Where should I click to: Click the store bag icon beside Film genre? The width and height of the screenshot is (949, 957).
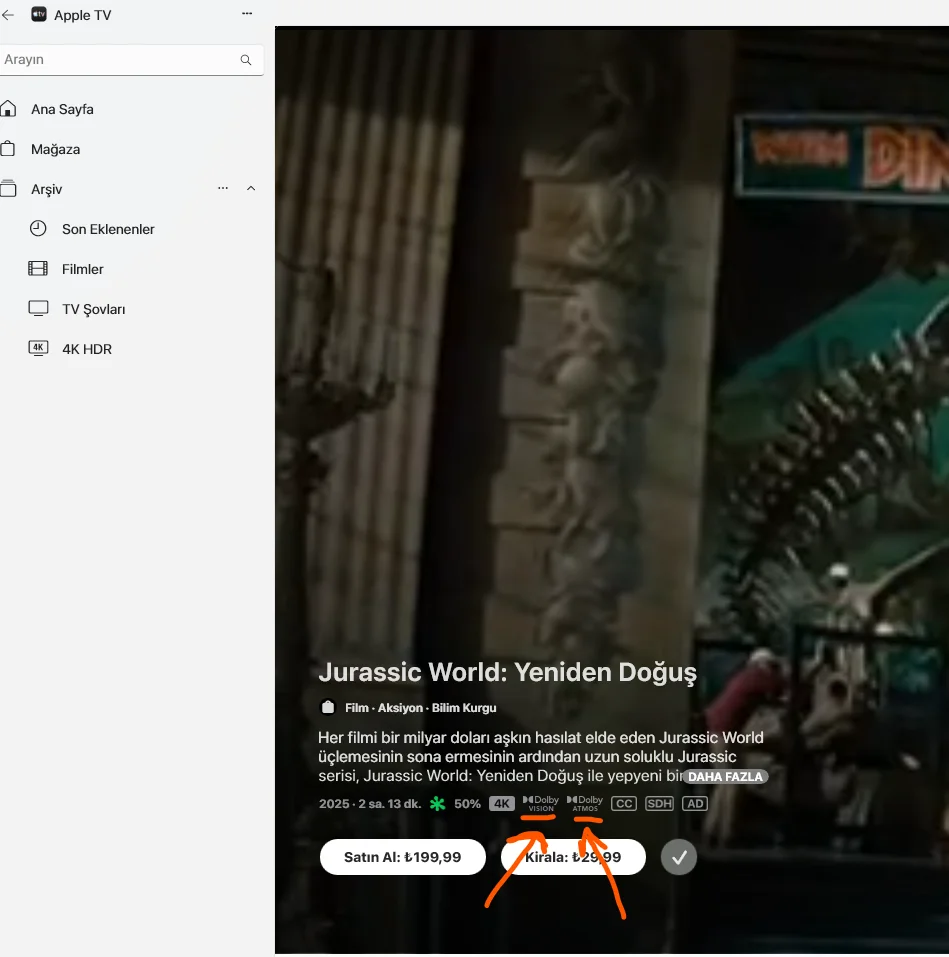328,707
